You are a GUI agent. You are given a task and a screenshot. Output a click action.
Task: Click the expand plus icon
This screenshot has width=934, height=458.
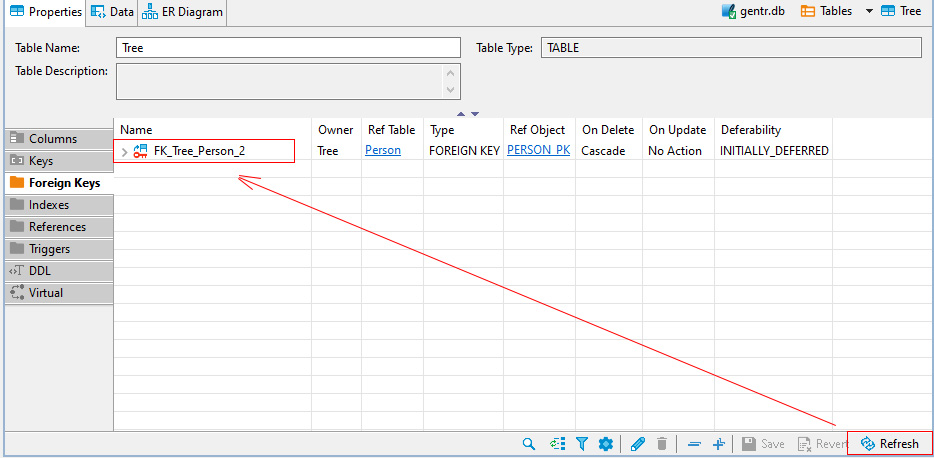[x=718, y=444]
